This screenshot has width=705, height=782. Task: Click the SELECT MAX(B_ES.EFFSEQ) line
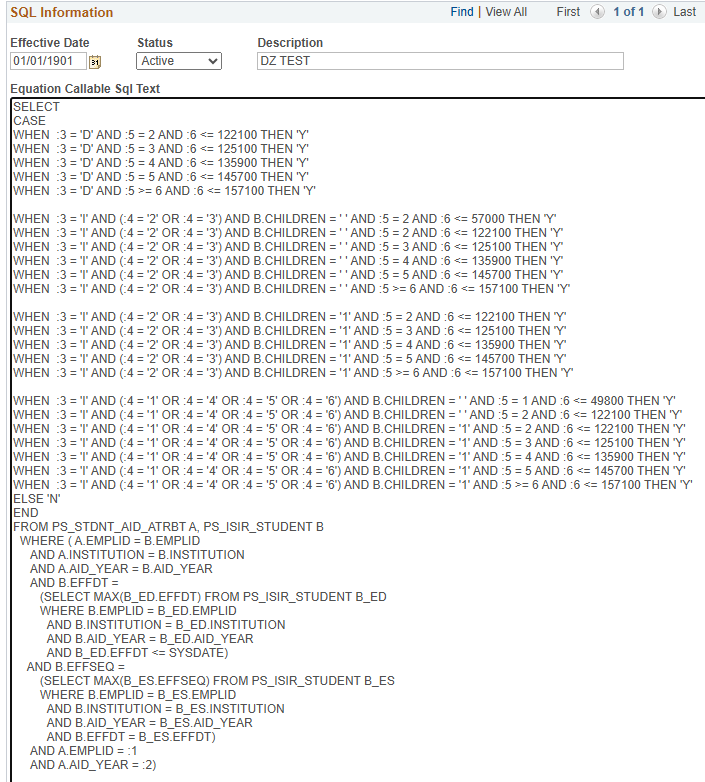(217, 680)
